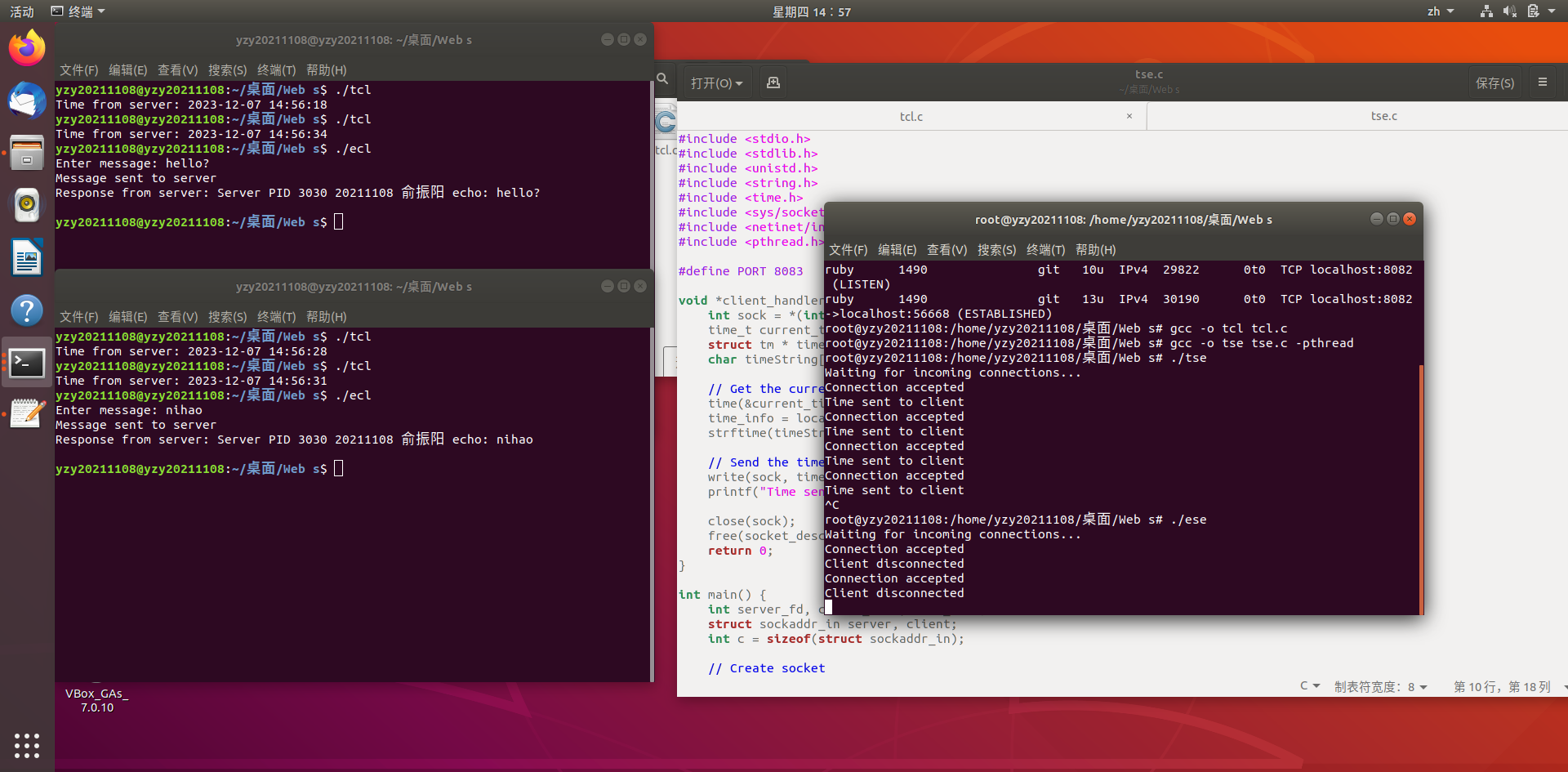This screenshot has height=772, width=1568.
Task: Click the VBox_GAs_7.0.10 desktop item
Action: (x=97, y=700)
